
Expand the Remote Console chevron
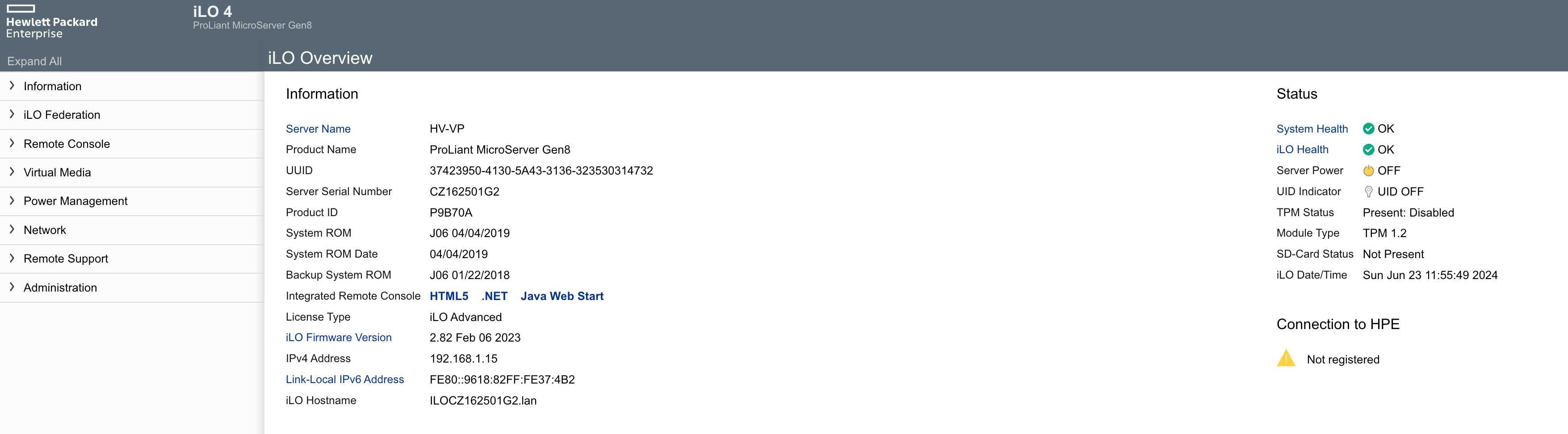click(x=12, y=144)
